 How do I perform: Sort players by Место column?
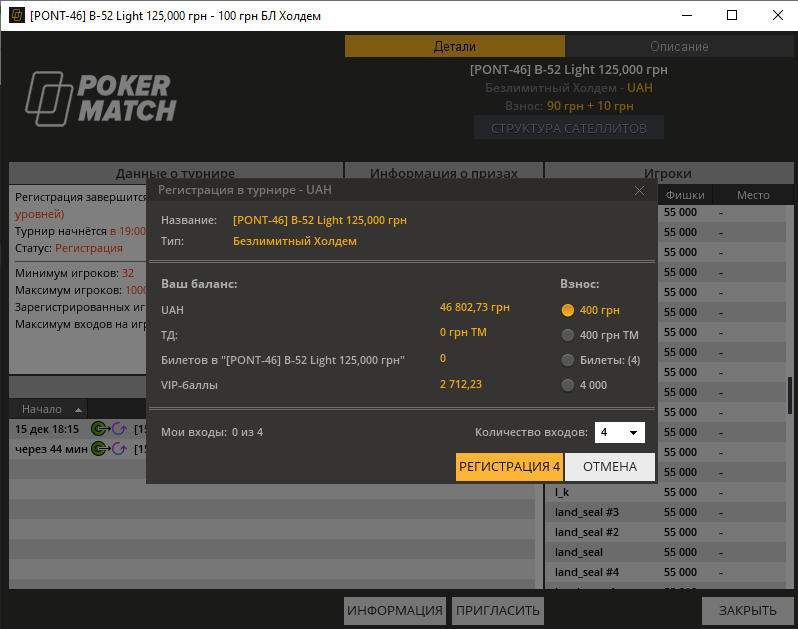click(x=753, y=195)
